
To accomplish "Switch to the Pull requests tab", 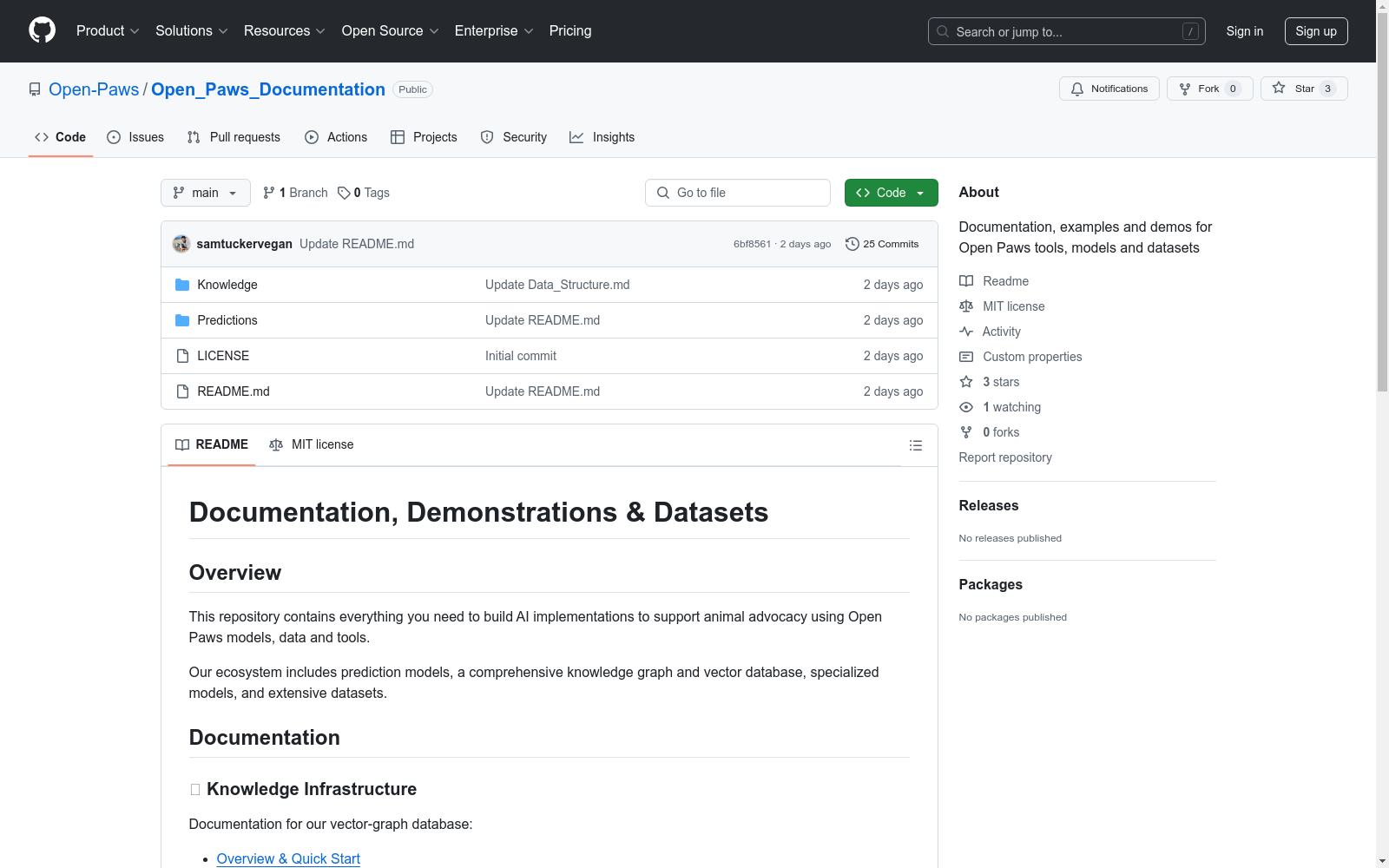I will point(234,137).
